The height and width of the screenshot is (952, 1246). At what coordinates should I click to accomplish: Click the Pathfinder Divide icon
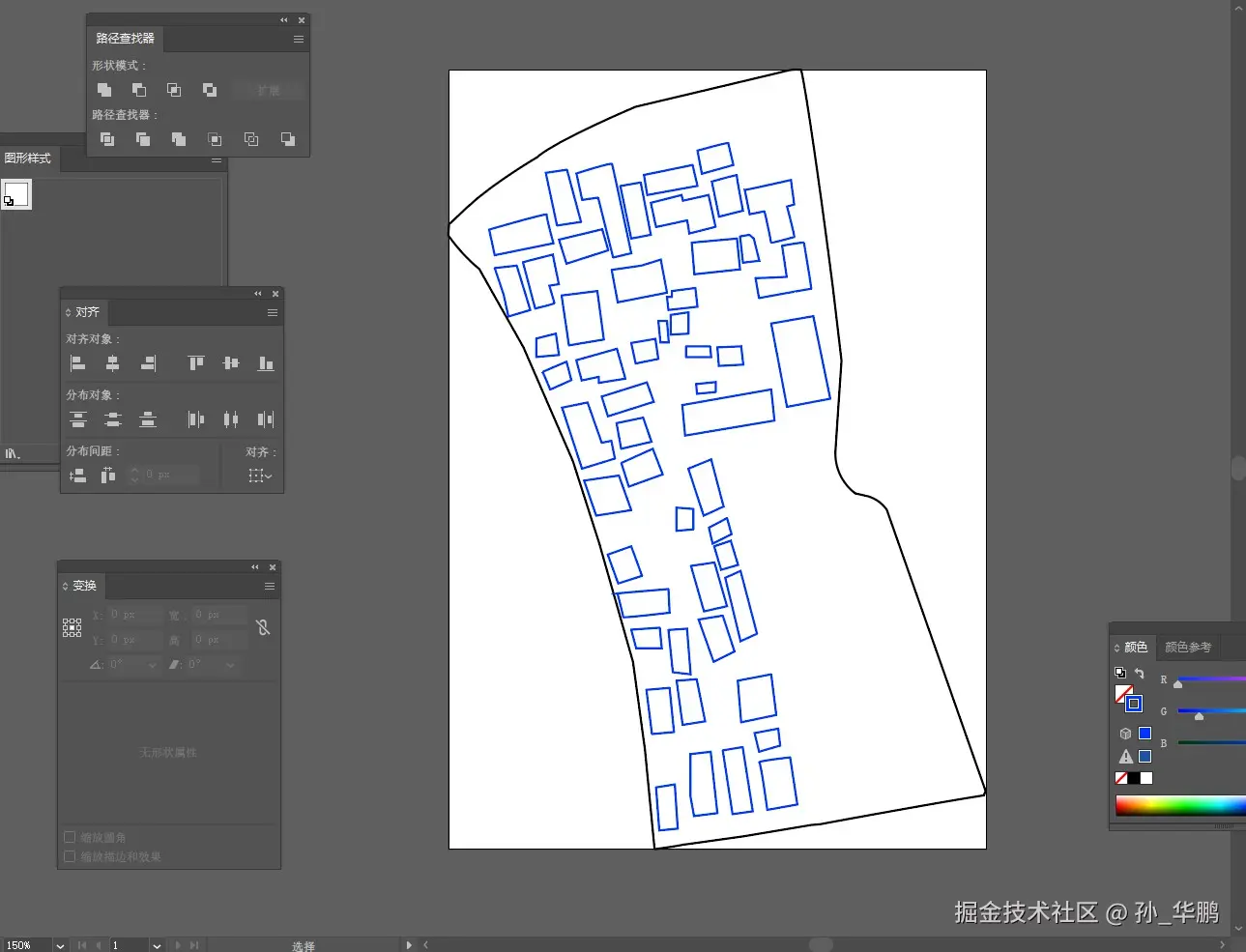[107, 139]
